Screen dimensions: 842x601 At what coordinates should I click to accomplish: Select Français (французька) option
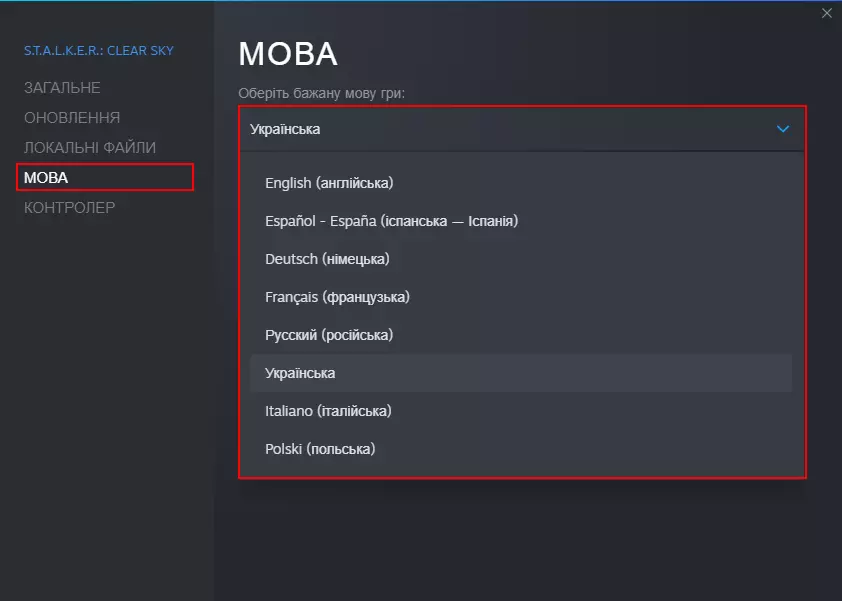337,297
